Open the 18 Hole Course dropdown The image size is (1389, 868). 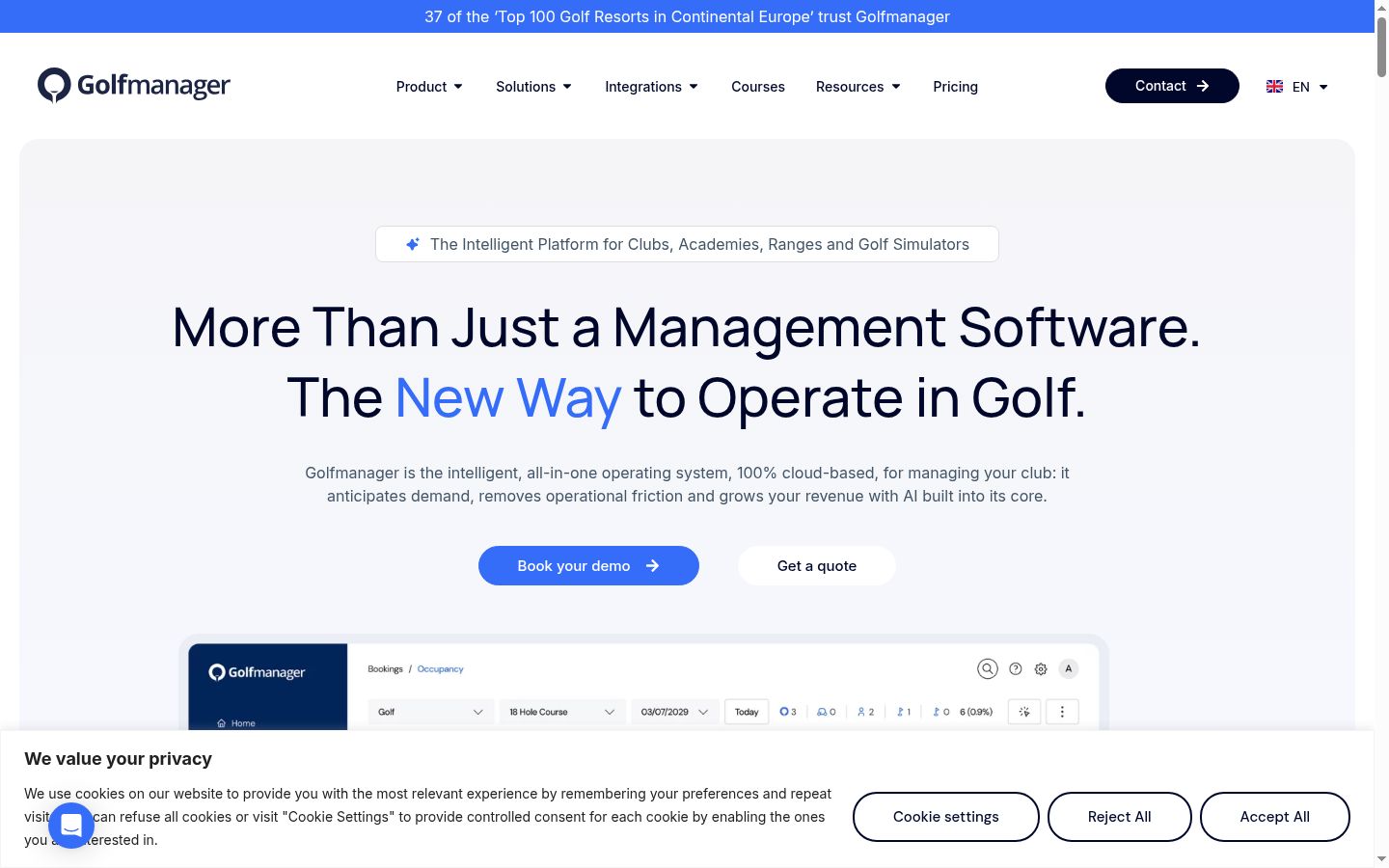562,712
